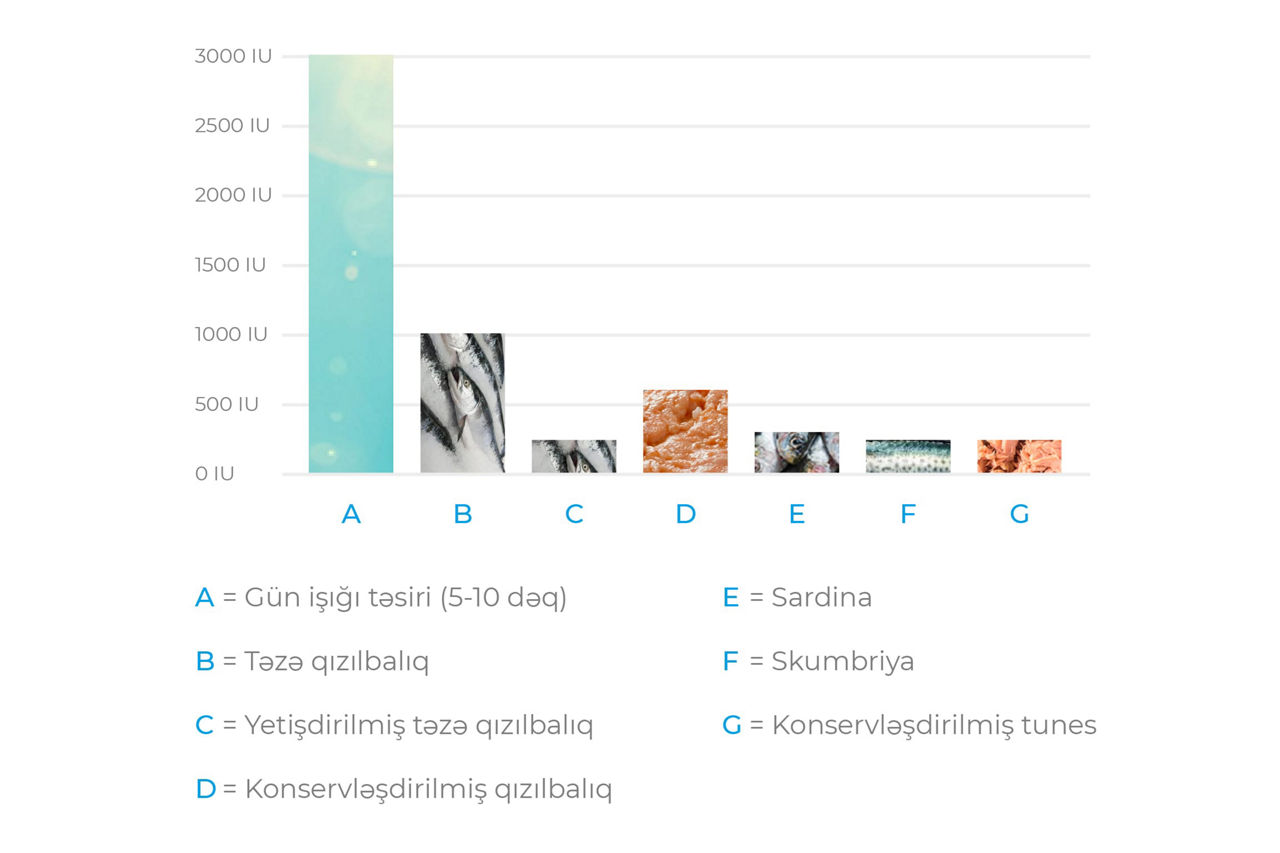This screenshot has width=1280, height=853.
Task: Select legend entry Təzə qızılbalıq
Action: (x=312, y=662)
